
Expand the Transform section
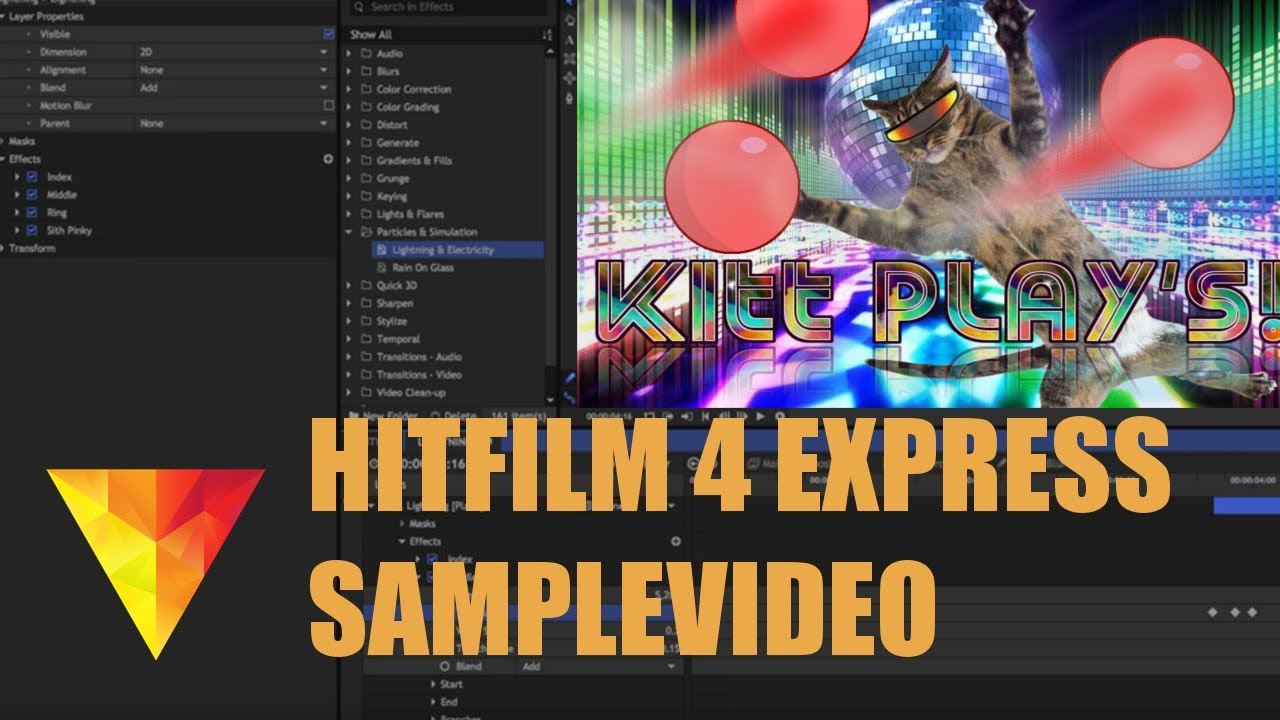coord(4,248)
